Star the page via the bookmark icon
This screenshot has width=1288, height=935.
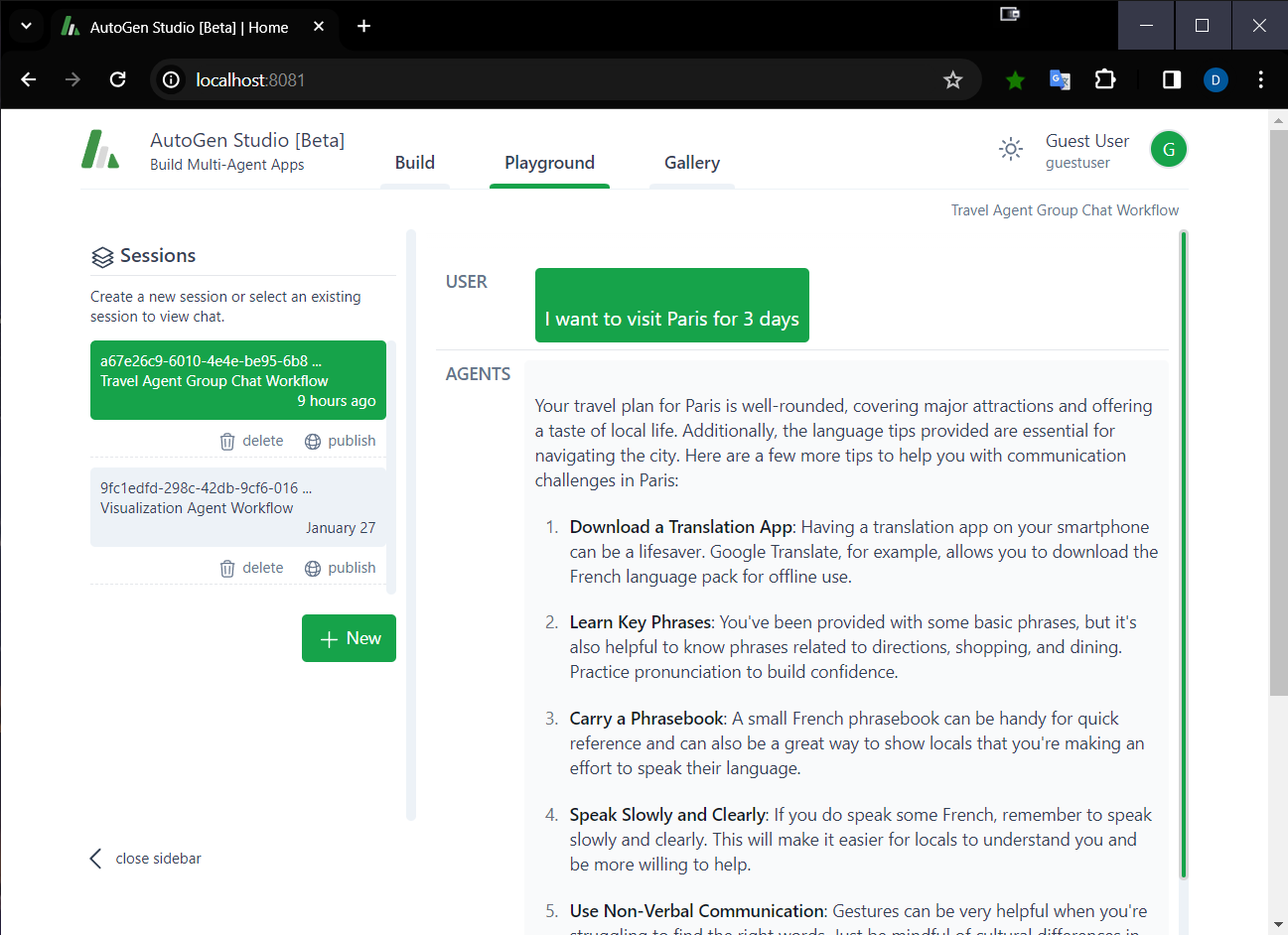point(952,79)
